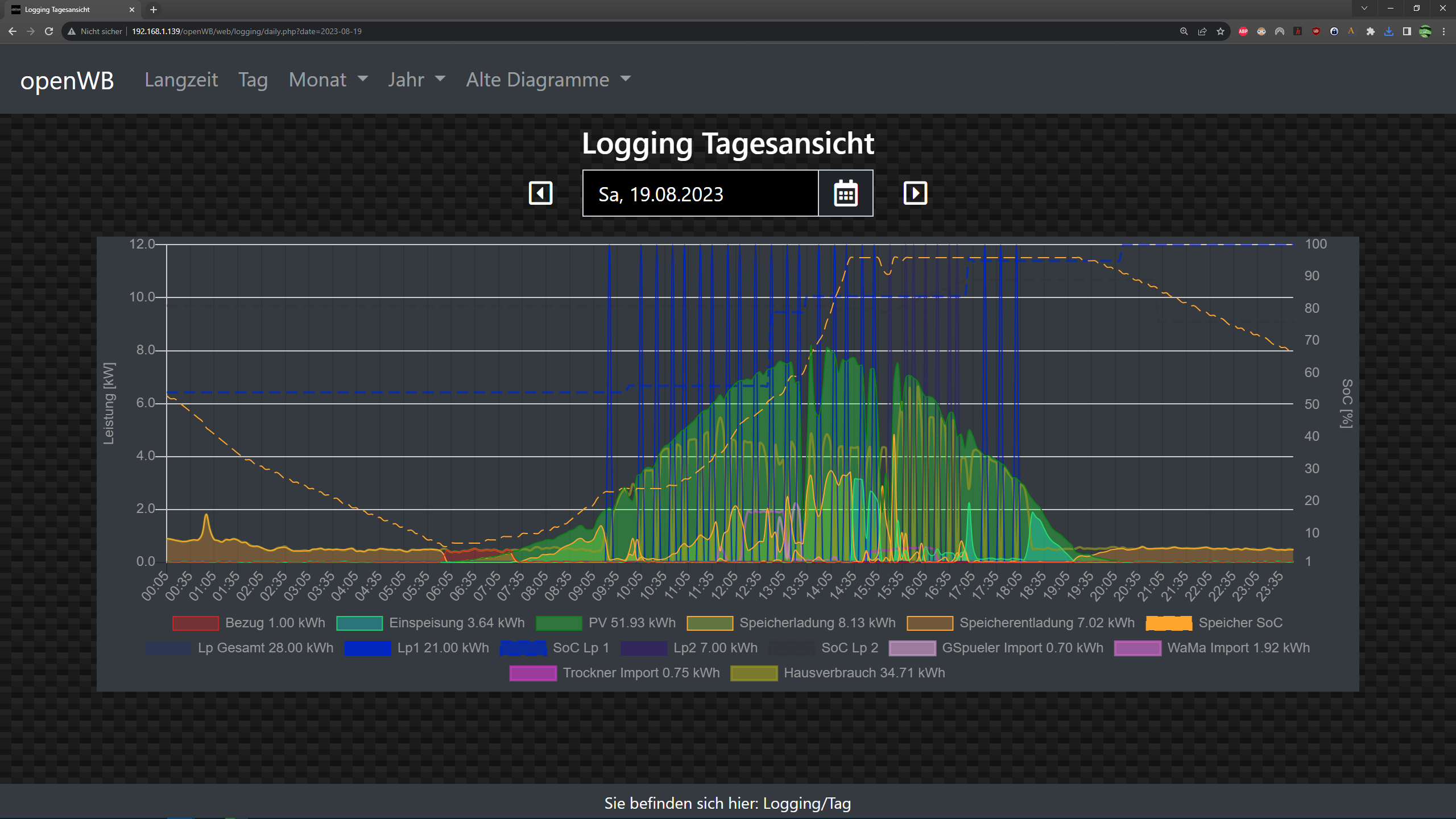Click the browser zoom magnifier icon
This screenshot has height=819, width=1456.
1184,31
